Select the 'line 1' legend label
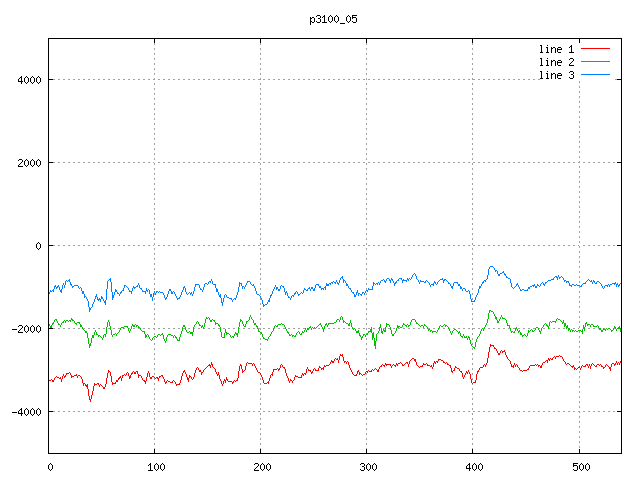The image size is (640, 480). point(556,49)
